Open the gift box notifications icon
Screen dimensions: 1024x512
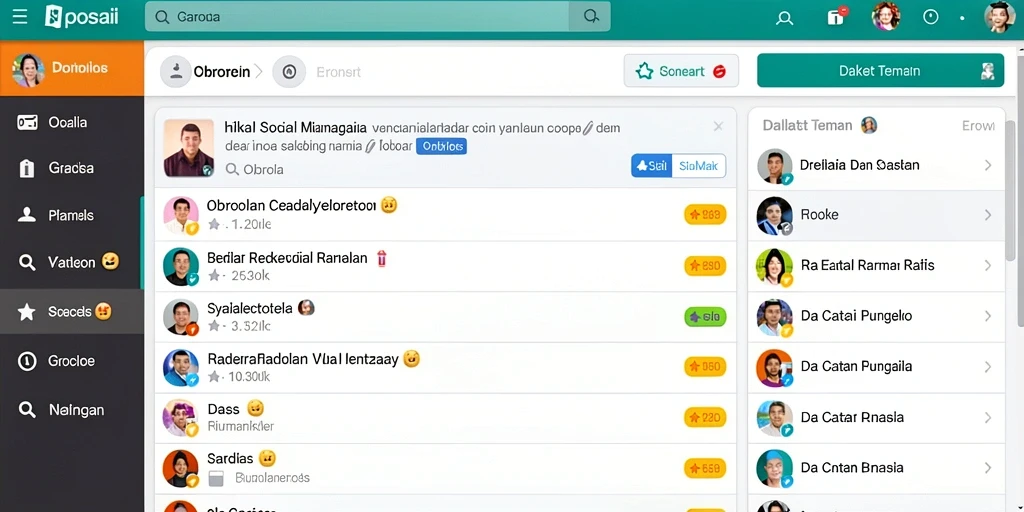836,16
